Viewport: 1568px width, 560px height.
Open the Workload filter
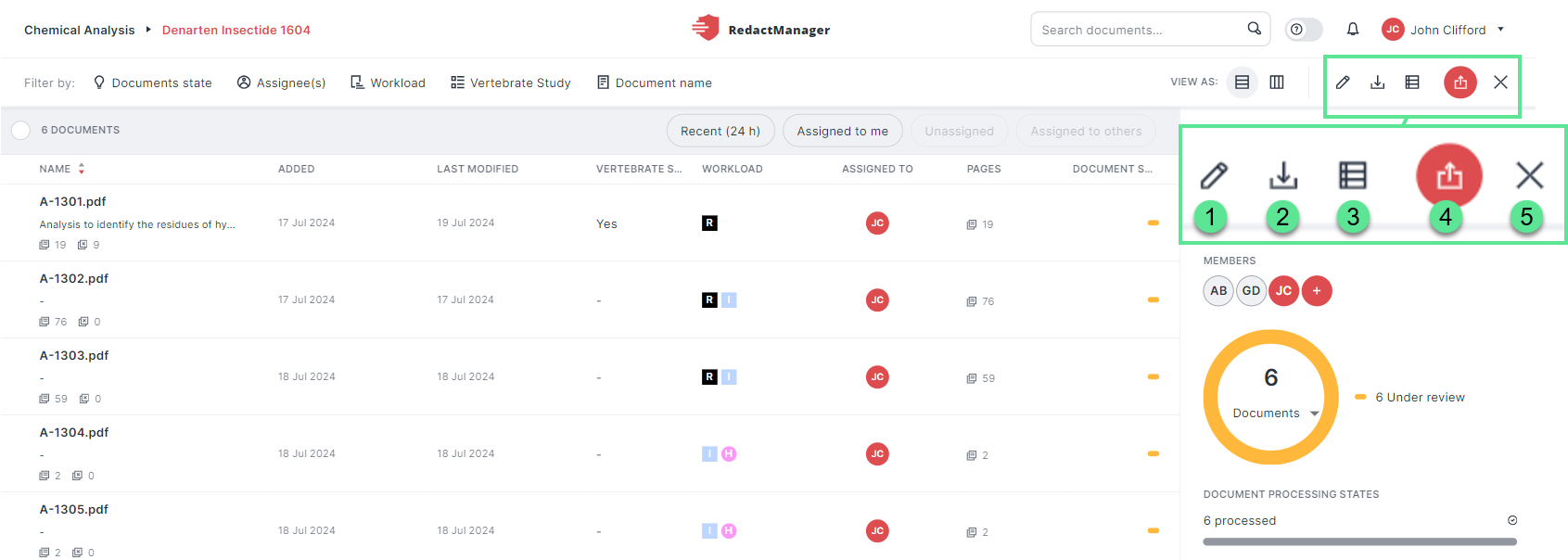[x=388, y=83]
